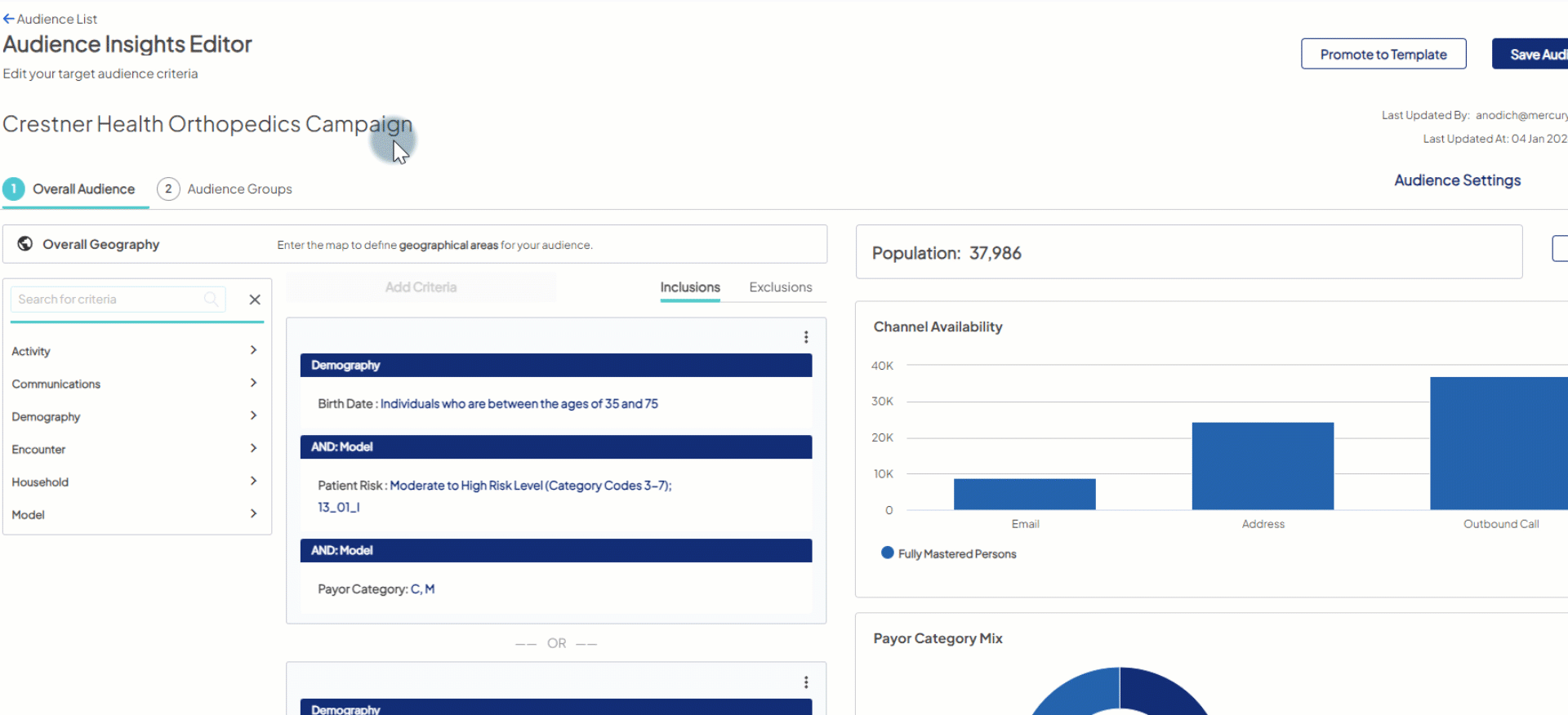Click the Promote to Template button

1383,54
